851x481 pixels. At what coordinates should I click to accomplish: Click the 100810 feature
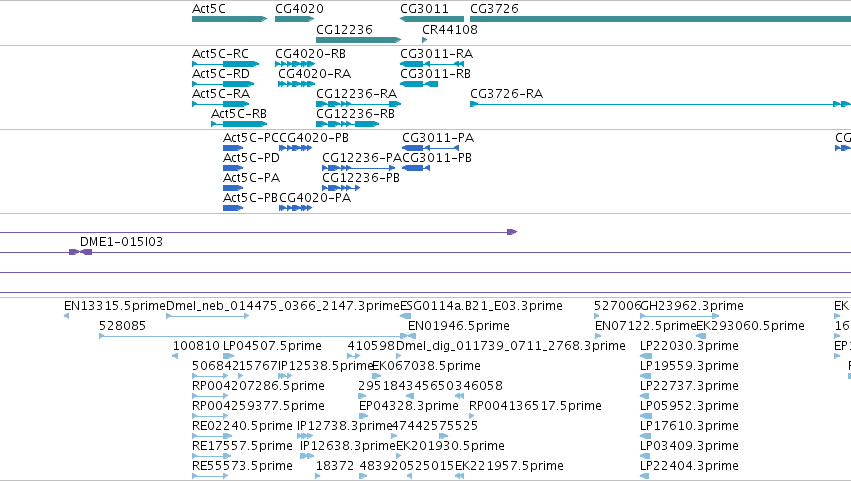175,356
